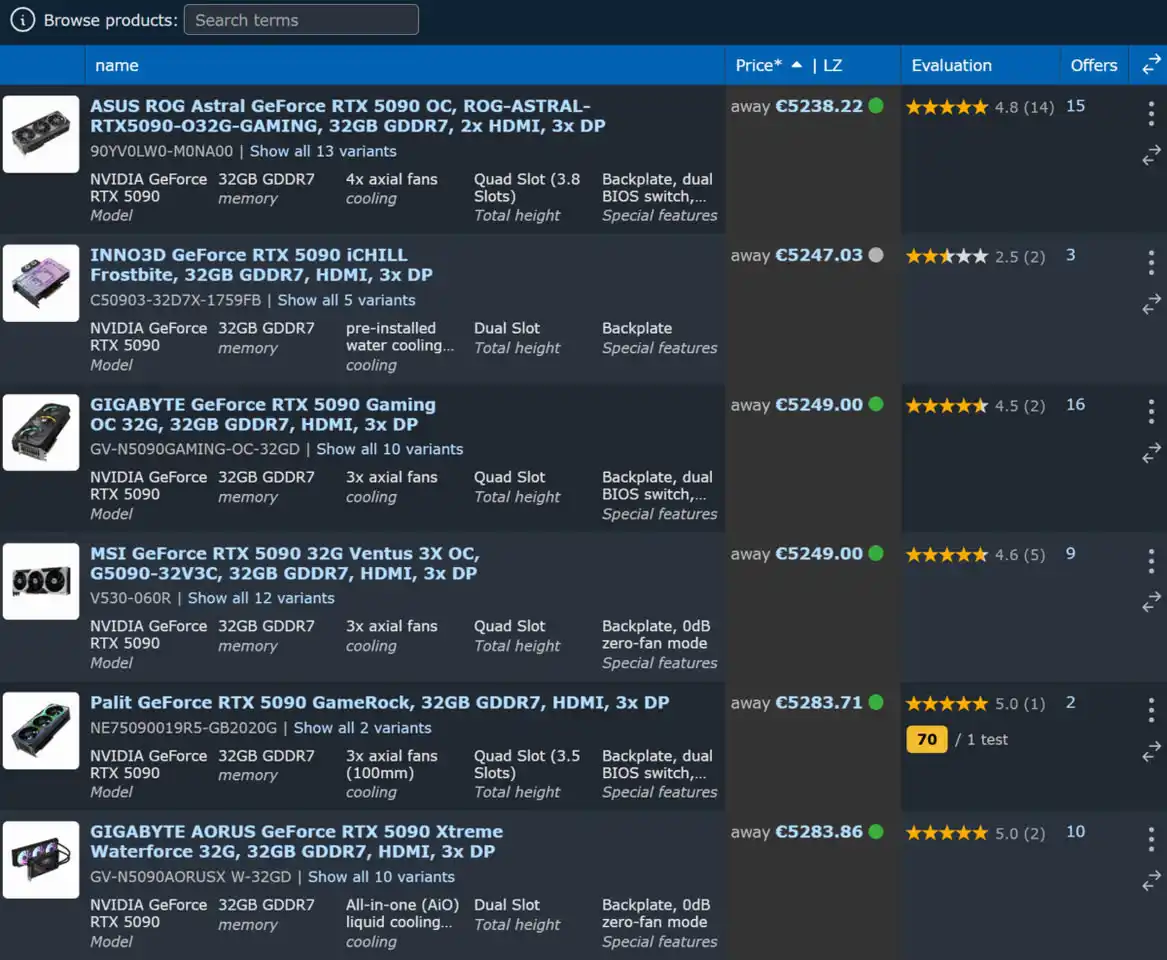Click the info icon beside Browse products
Image resolution: width=1167 pixels, height=960 pixels.
22,20
